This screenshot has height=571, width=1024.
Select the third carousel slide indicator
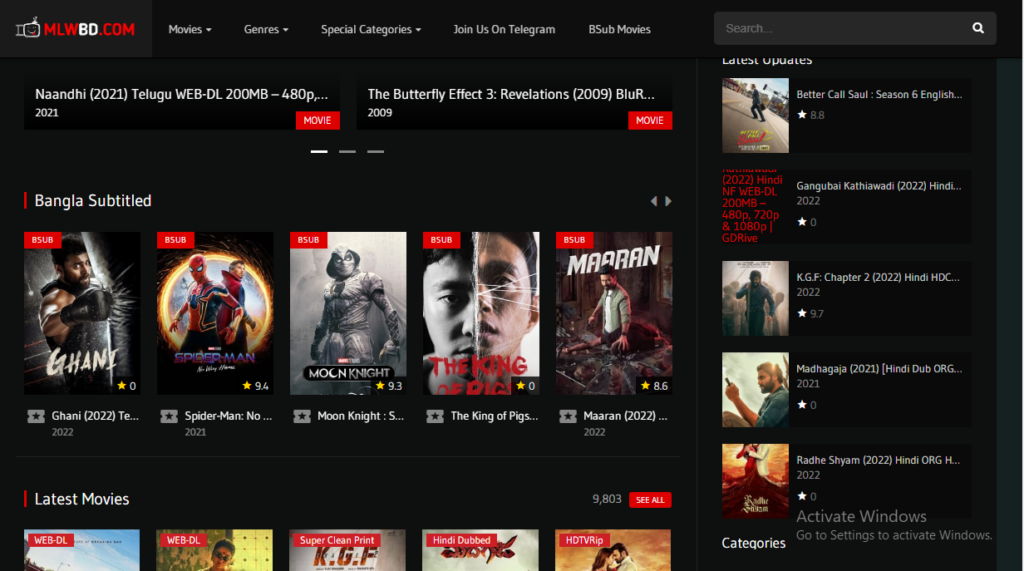click(x=376, y=151)
